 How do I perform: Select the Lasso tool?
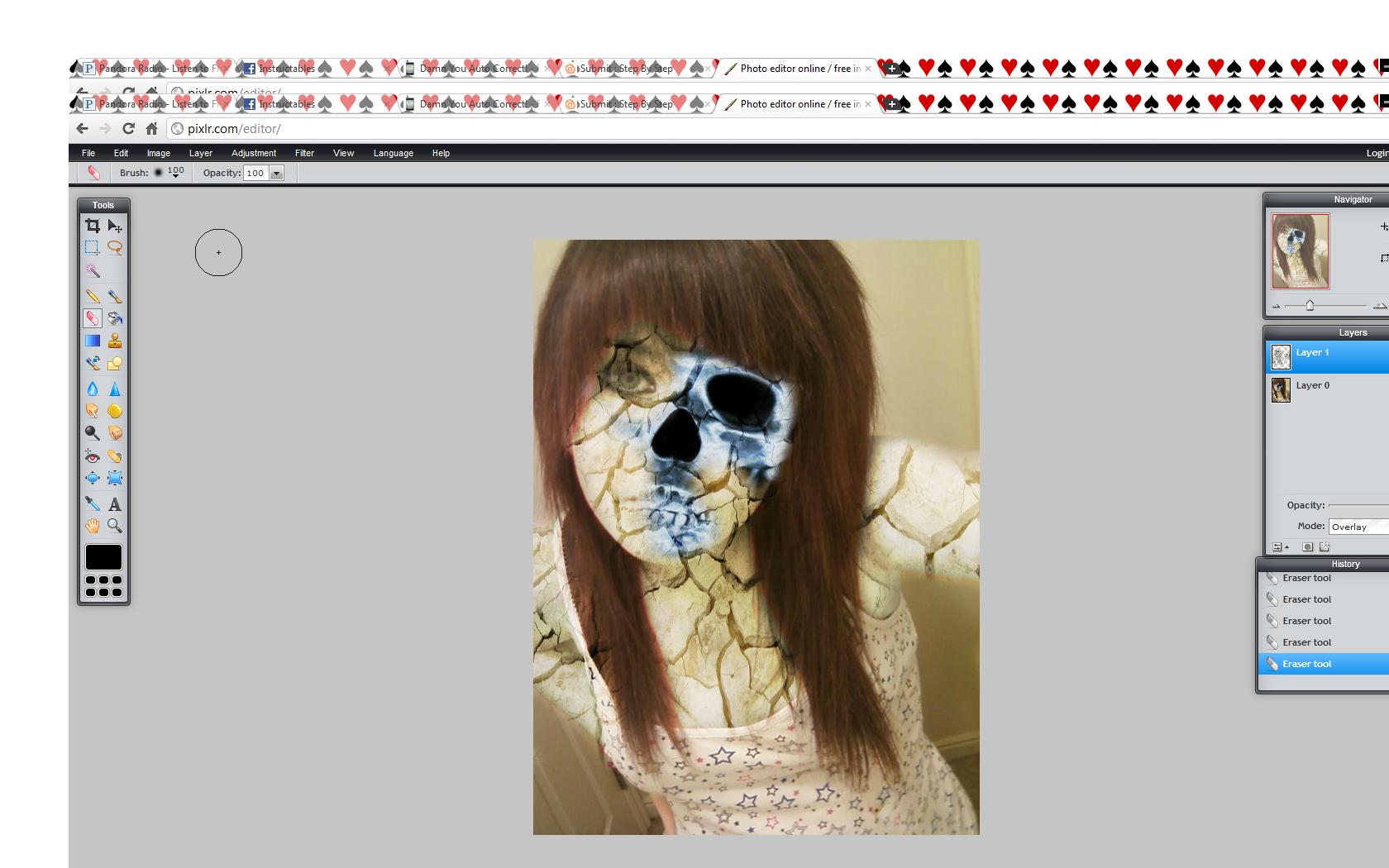115,247
